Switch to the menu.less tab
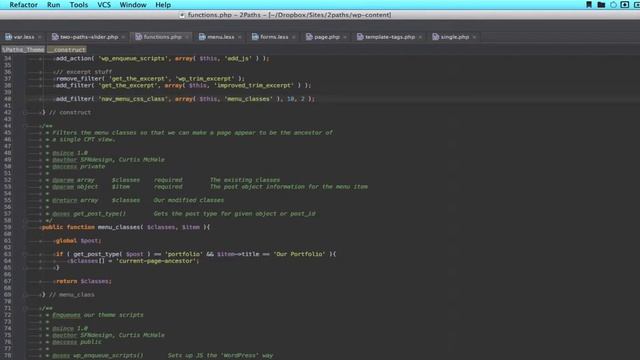The image size is (640, 360). tap(221, 37)
